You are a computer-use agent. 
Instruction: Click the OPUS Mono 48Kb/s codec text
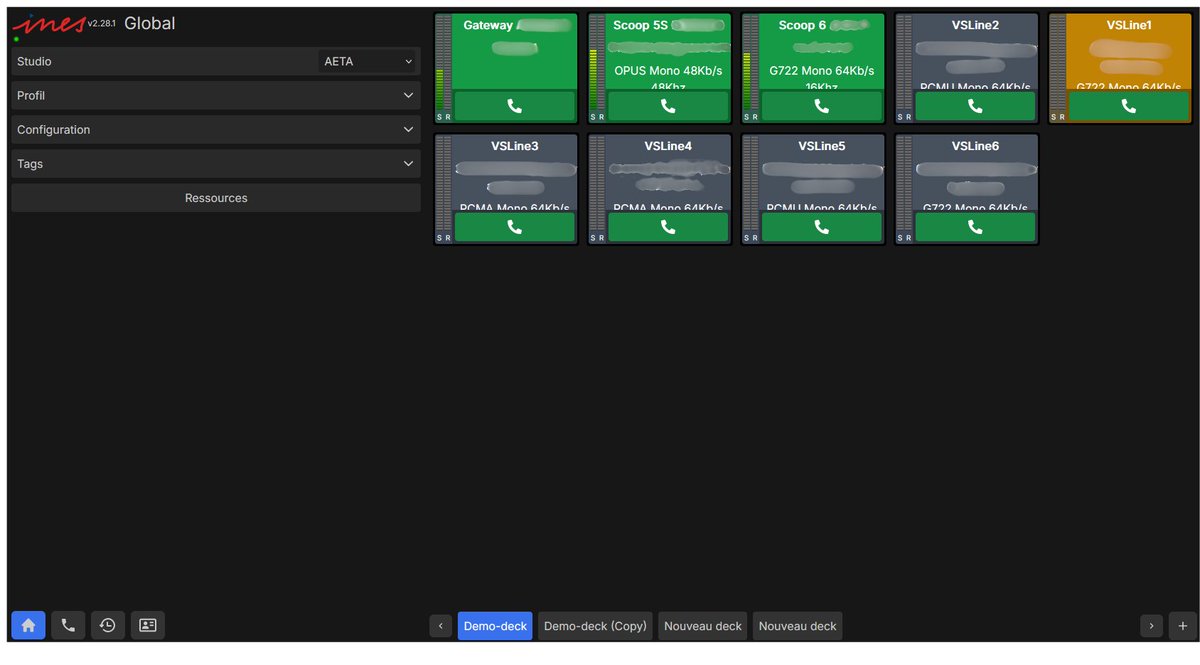pos(668,71)
